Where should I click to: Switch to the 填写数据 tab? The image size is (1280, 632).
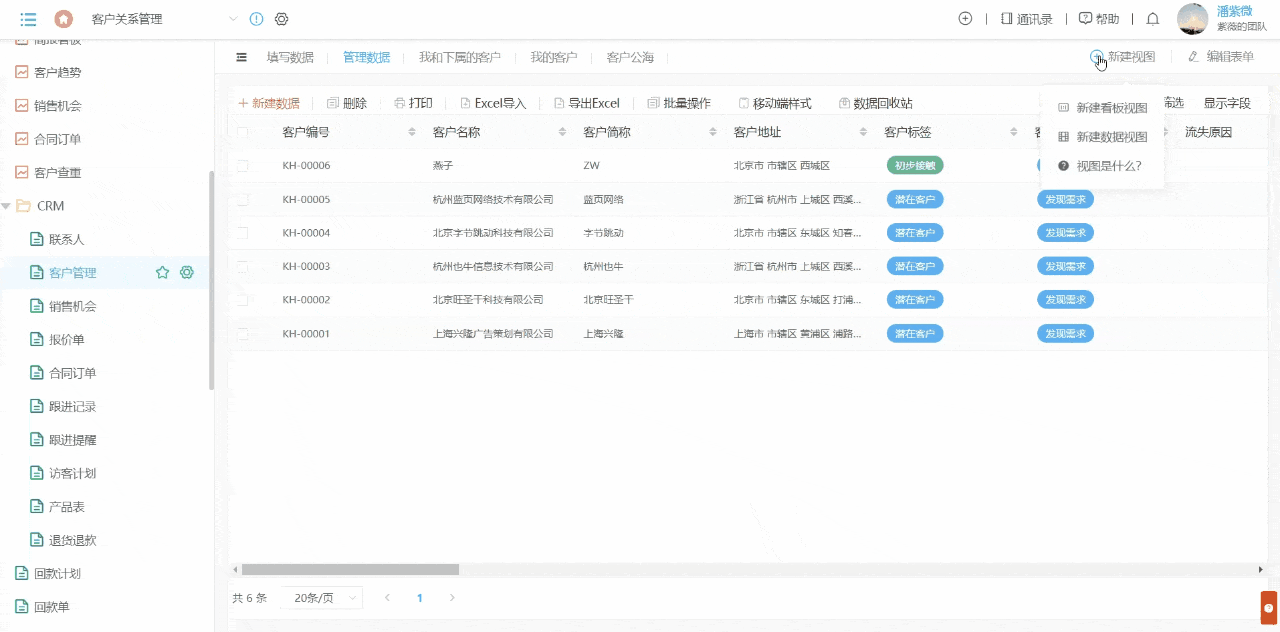tap(290, 57)
